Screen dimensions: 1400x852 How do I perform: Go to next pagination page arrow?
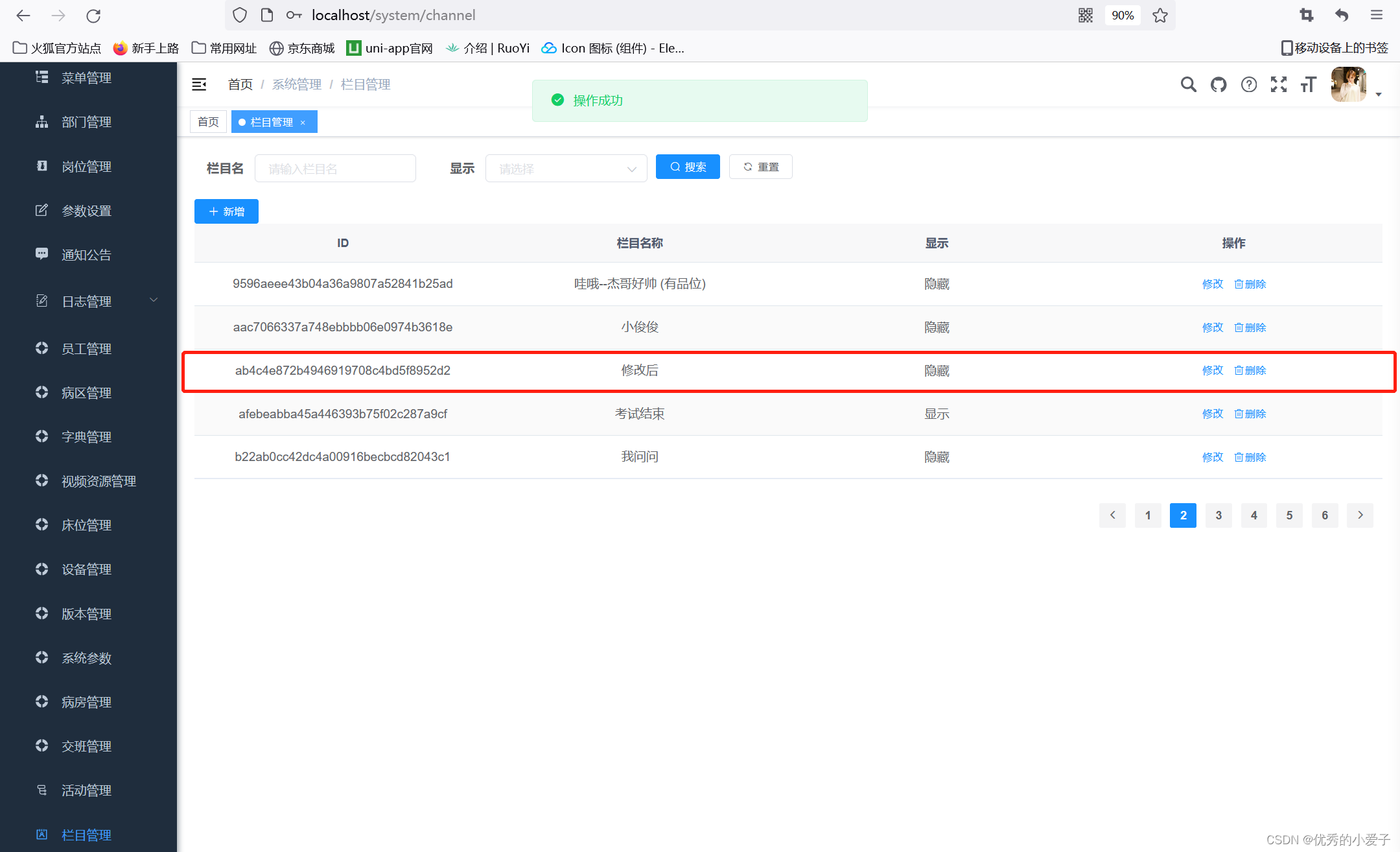point(1360,515)
